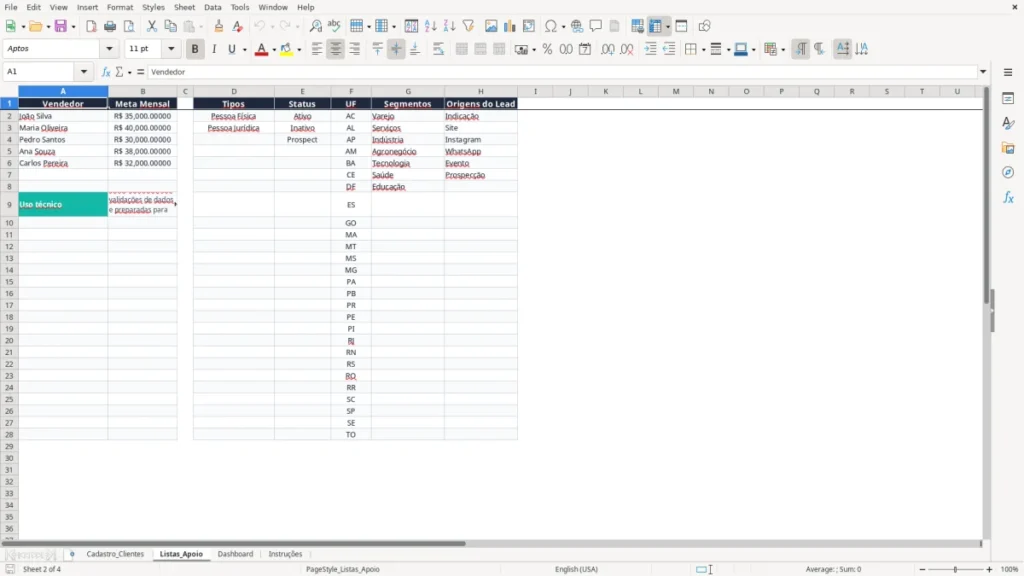Apply the red font color swatch
Screen dimensions: 1024x576
pyautogui.click(x=261, y=49)
